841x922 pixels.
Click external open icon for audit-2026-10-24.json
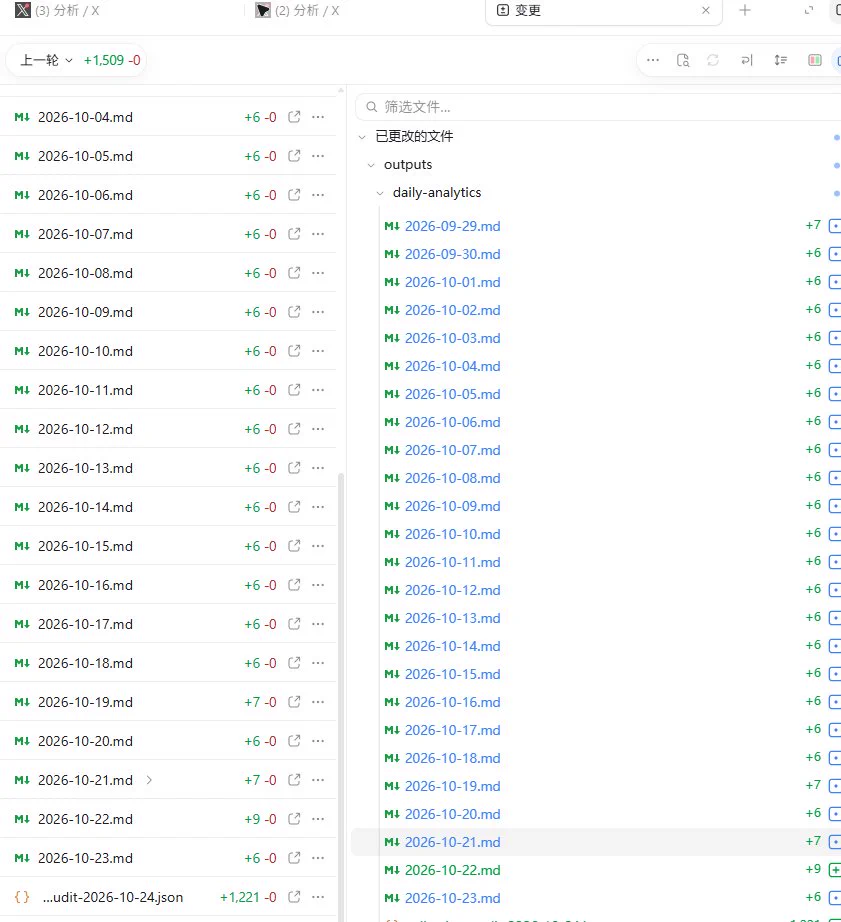point(294,897)
